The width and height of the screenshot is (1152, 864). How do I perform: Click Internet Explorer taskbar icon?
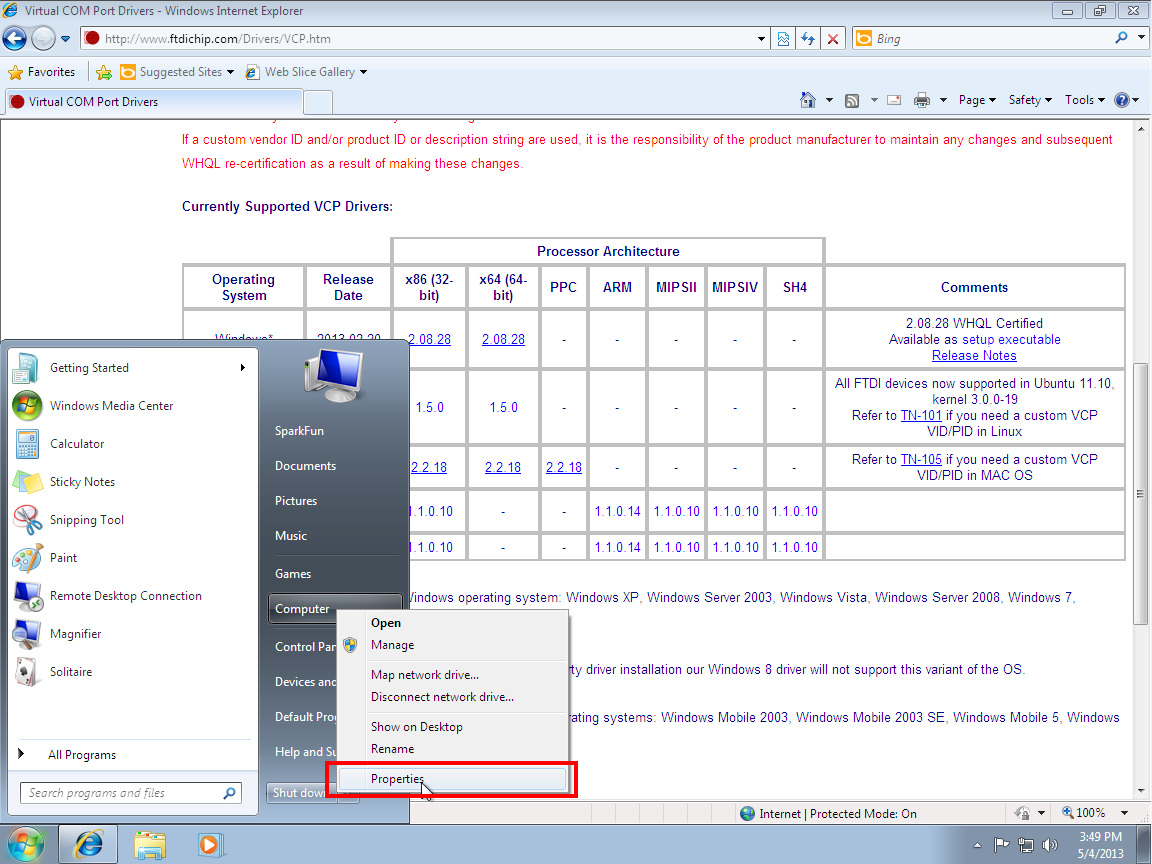[88, 844]
